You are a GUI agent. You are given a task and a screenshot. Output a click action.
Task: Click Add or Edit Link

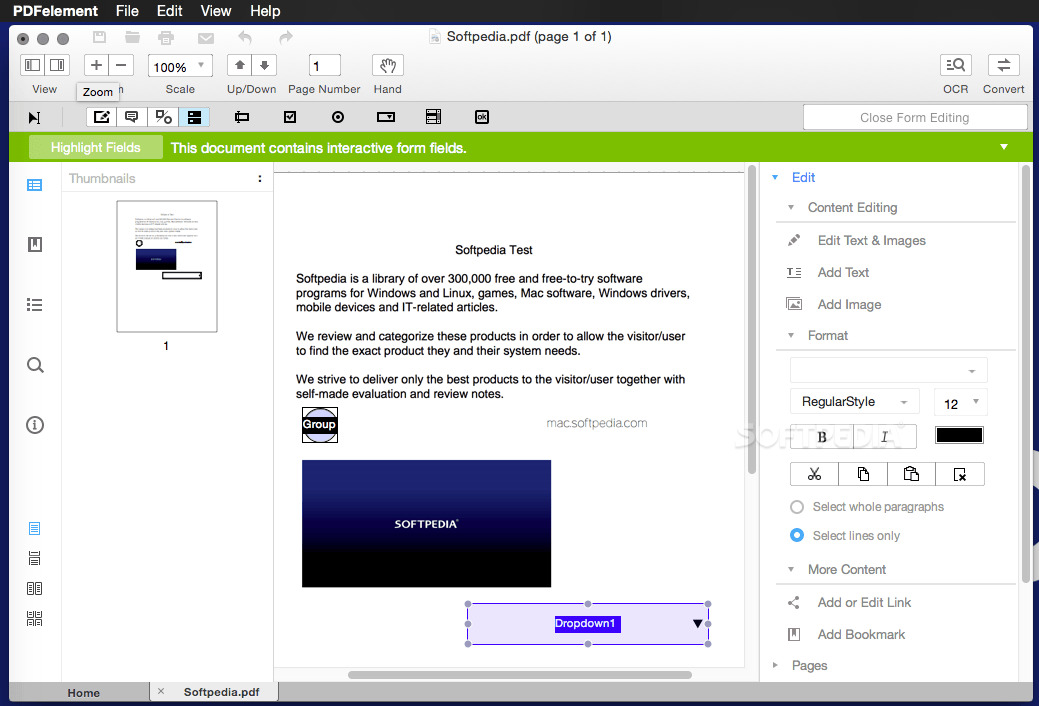[x=864, y=603]
